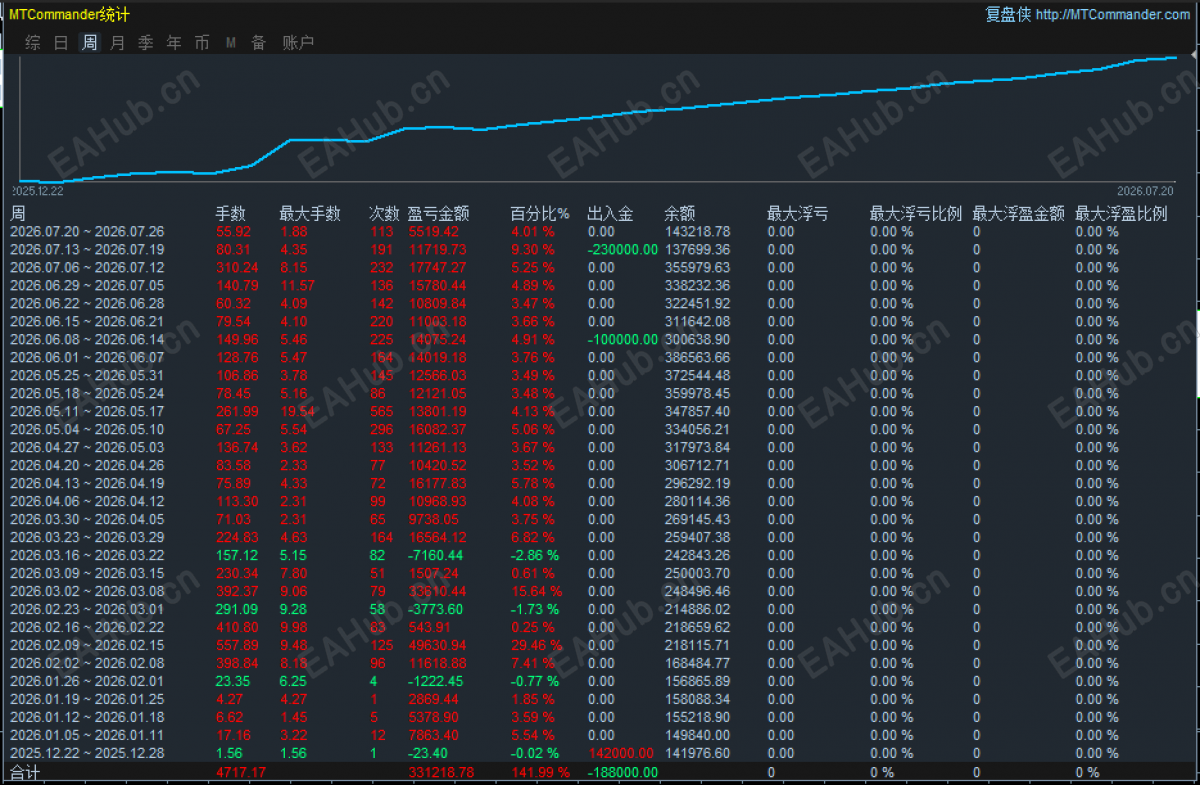Select the 2026.03.09 ~ 2026.03.15 week row
This screenshot has height=785, width=1200.
point(600,573)
